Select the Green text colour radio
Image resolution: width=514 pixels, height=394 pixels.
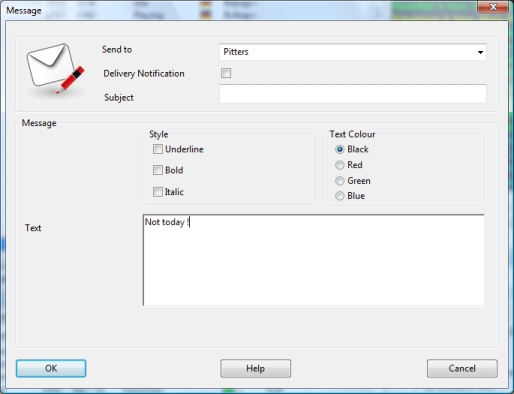tap(340, 181)
